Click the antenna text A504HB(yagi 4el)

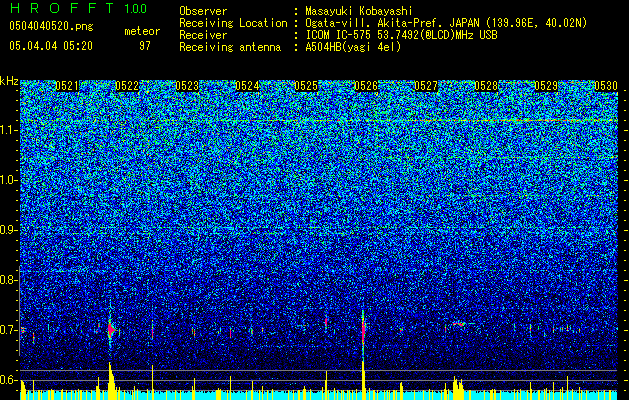click(353, 47)
